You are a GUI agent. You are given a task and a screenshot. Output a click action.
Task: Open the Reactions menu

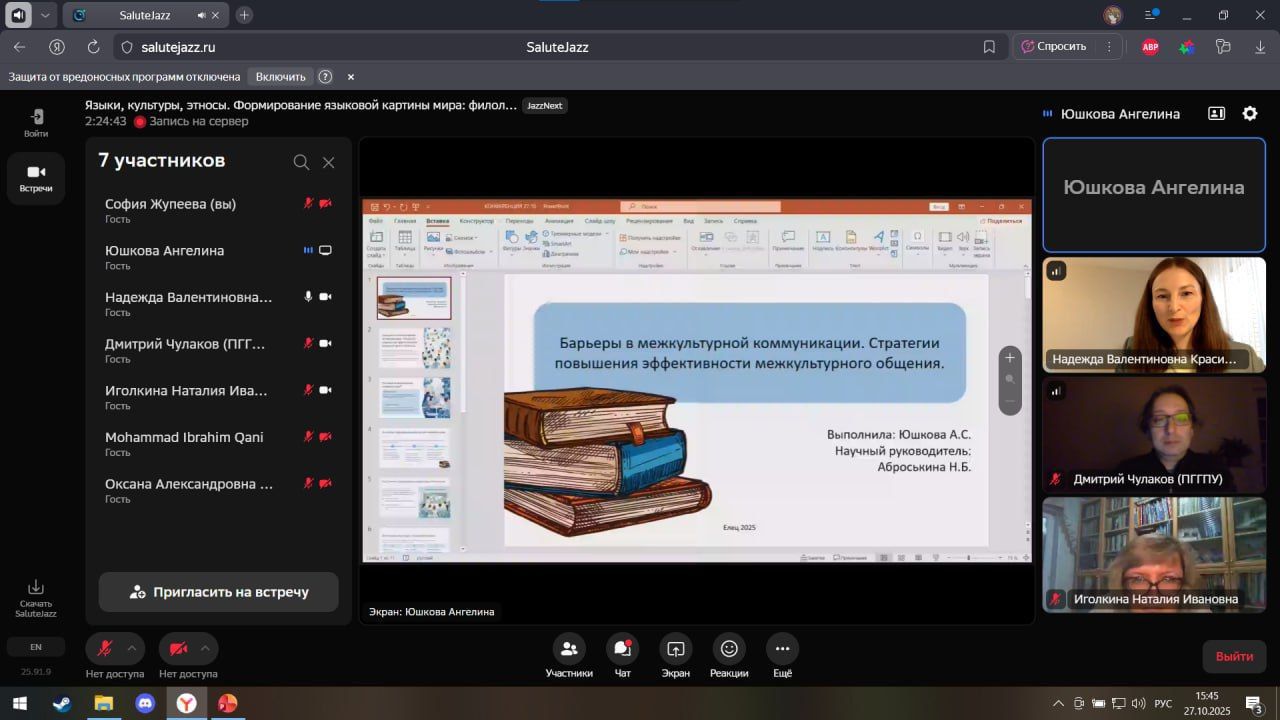tap(729, 649)
